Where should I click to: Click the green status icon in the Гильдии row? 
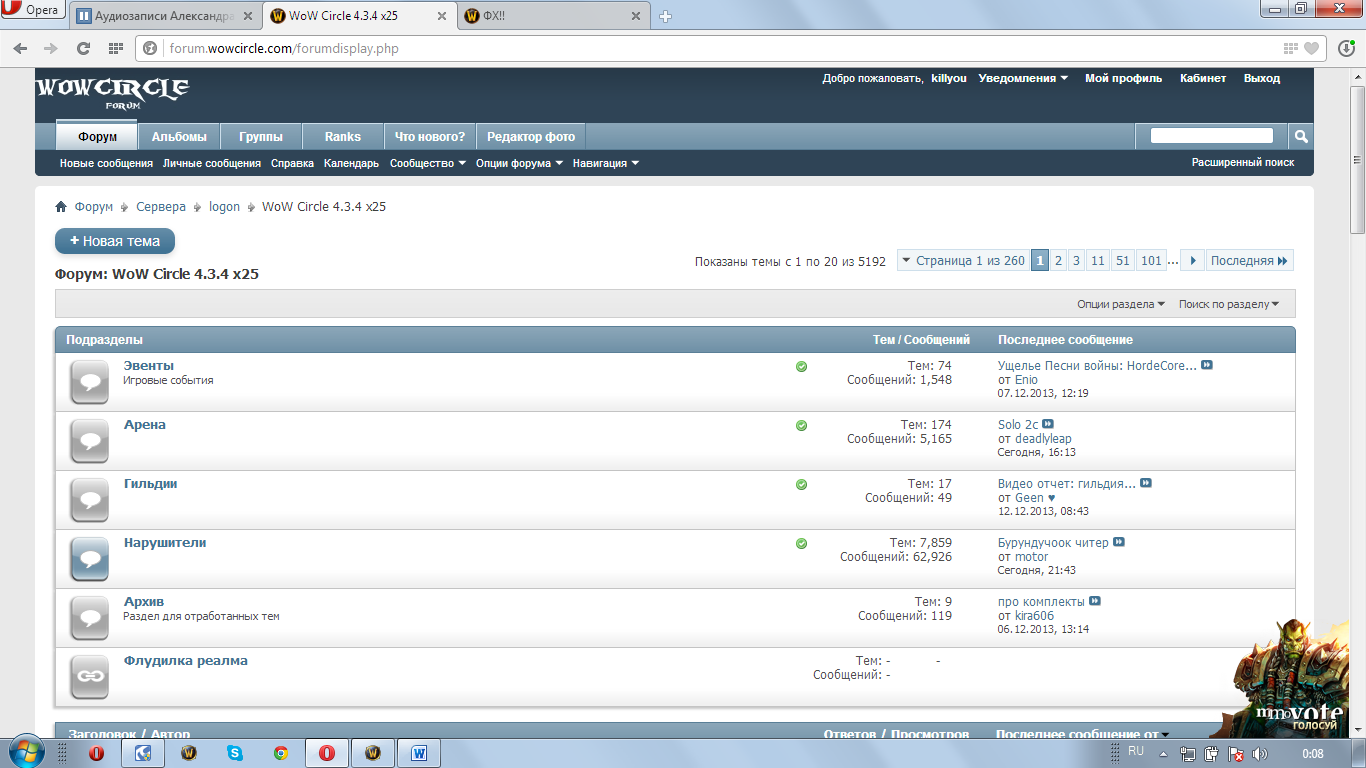click(801, 485)
